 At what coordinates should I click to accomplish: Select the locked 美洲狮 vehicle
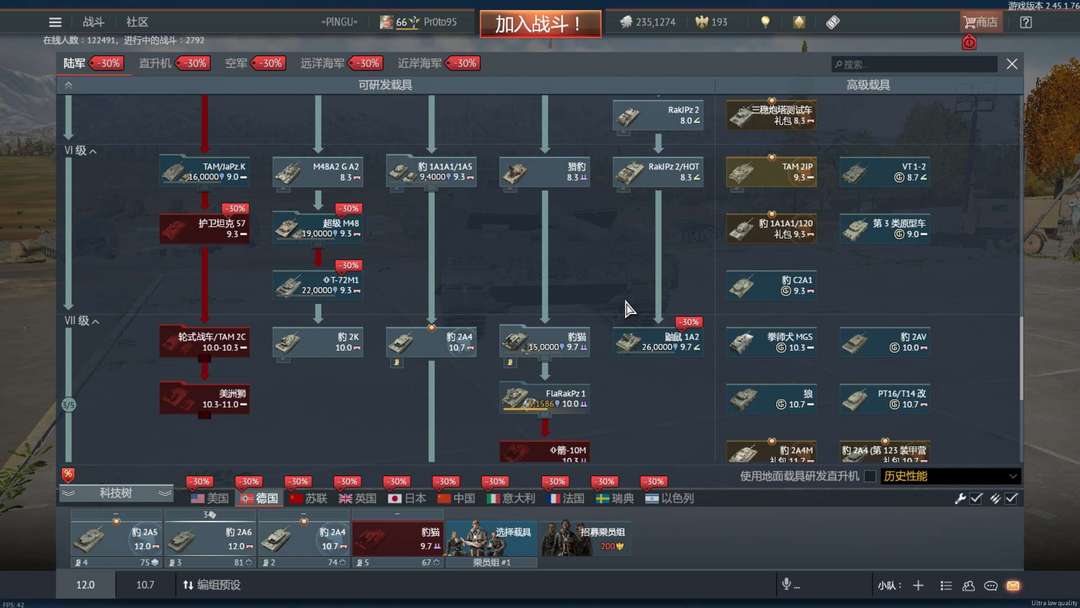205,399
